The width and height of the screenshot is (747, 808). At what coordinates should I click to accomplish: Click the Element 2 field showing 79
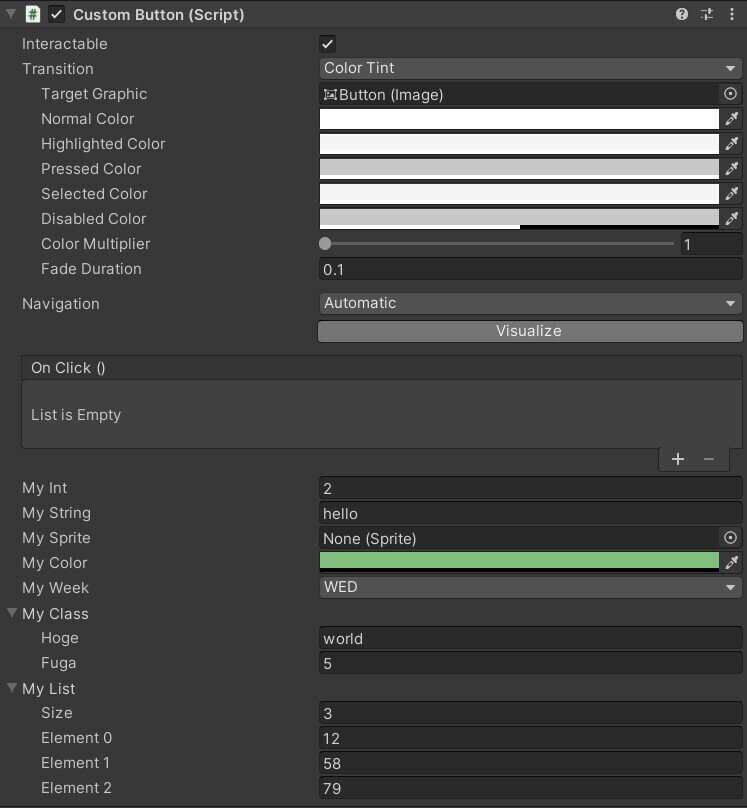(531, 788)
